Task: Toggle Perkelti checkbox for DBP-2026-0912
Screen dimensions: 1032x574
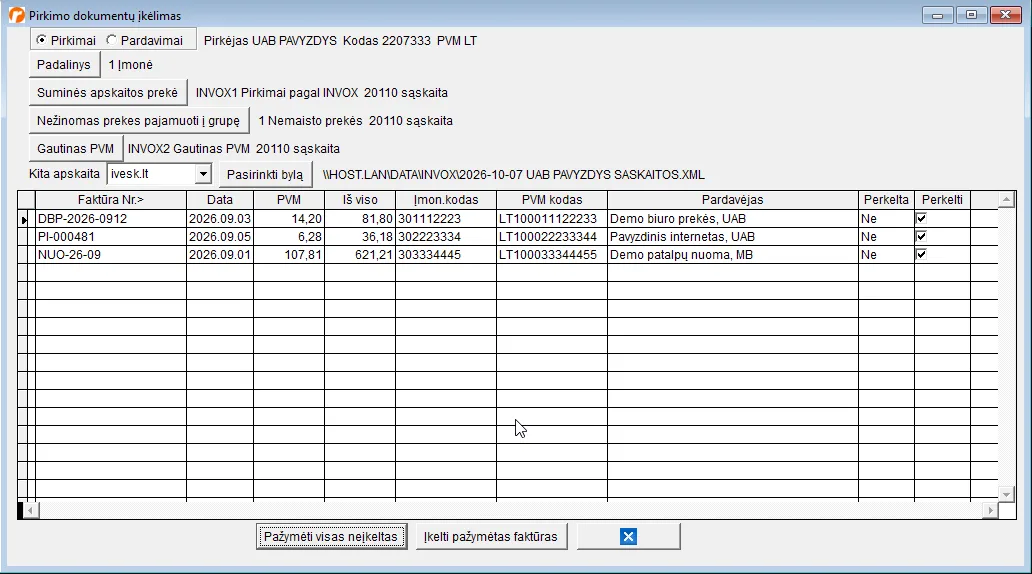Action: point(921,218)
